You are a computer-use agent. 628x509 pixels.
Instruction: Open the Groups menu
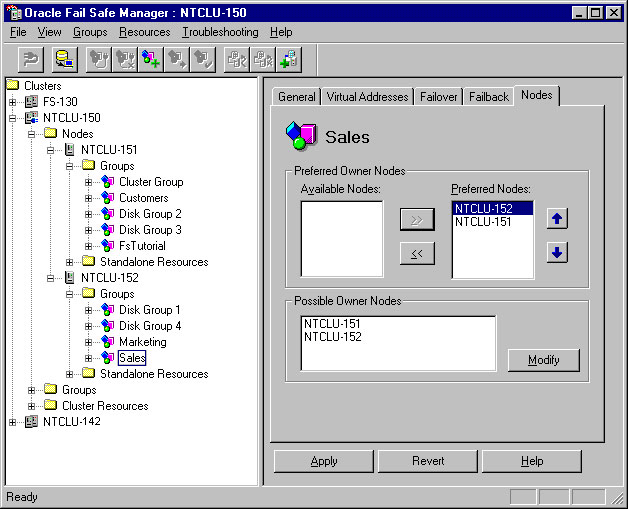click(90, 32)
